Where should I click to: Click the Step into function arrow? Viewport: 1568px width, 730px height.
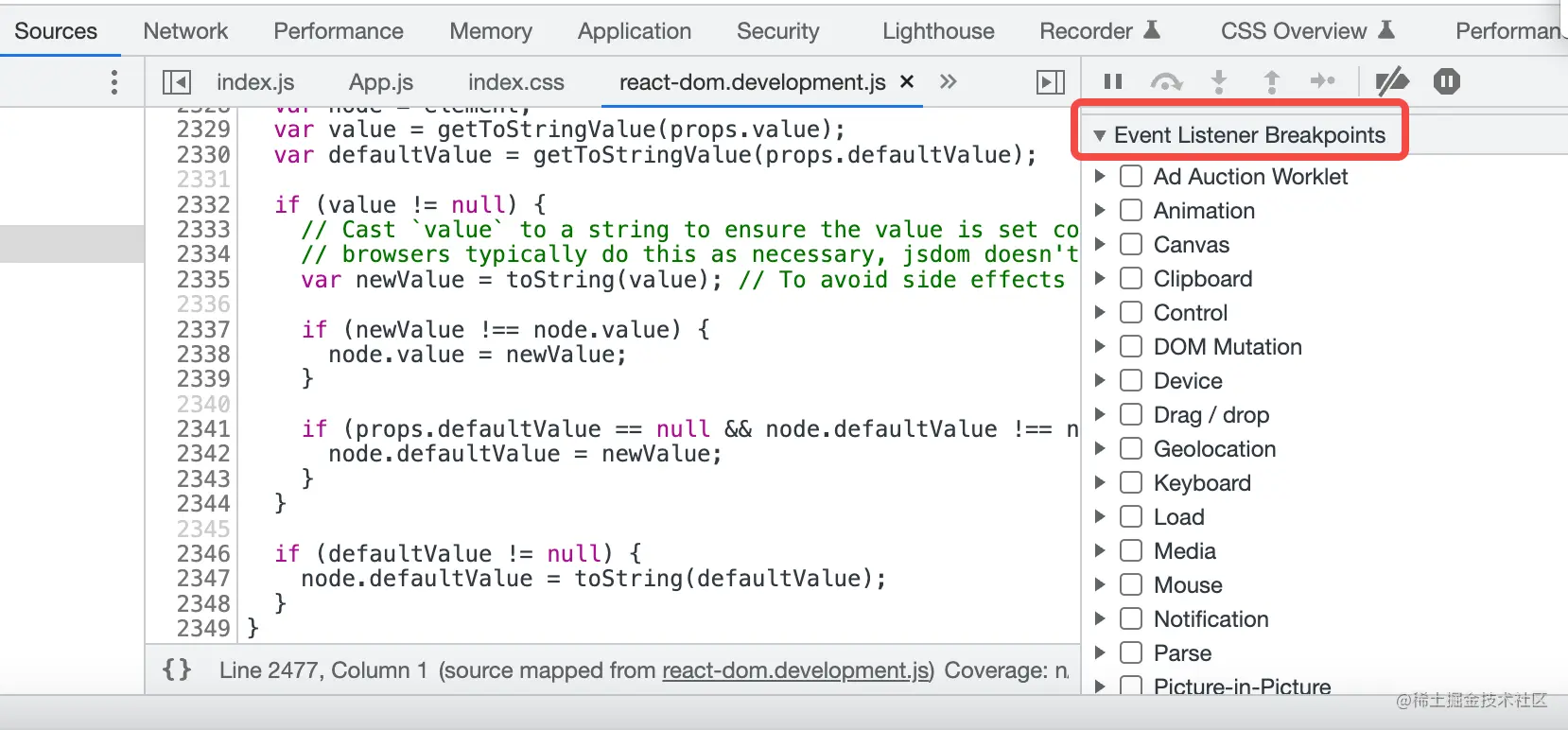(x=1219, y=82)
